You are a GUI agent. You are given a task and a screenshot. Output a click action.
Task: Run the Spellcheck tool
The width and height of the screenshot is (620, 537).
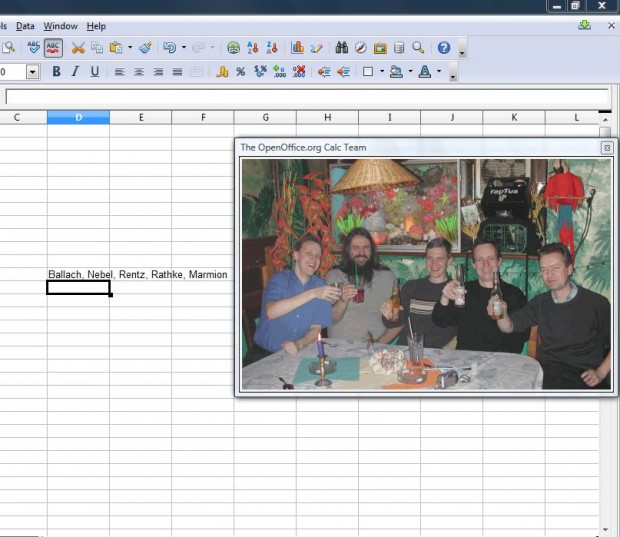point(34,47)
